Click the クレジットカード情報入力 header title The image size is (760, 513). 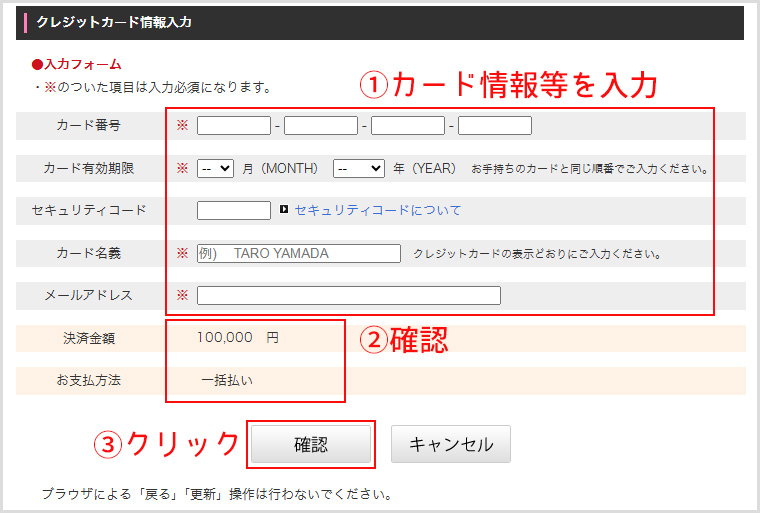(114, 22)
